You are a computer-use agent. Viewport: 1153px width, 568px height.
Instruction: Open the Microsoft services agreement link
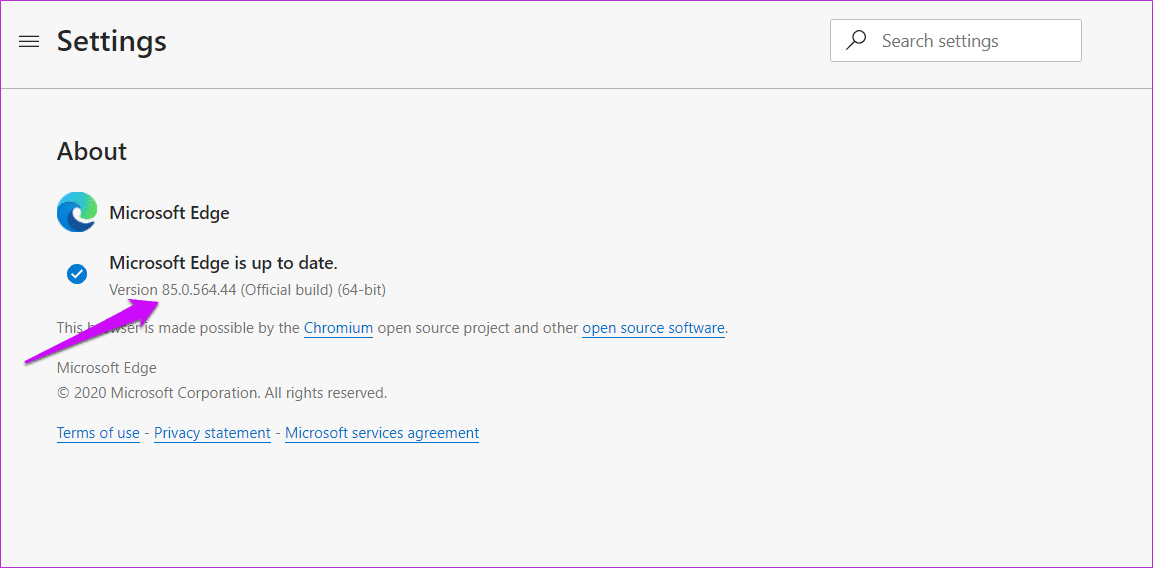[x=382, y=433]
